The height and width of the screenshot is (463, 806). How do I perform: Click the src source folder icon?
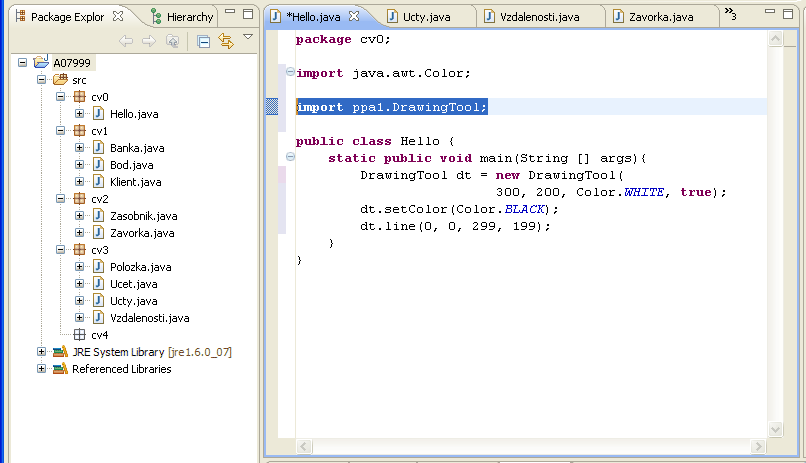pos(60,80)
